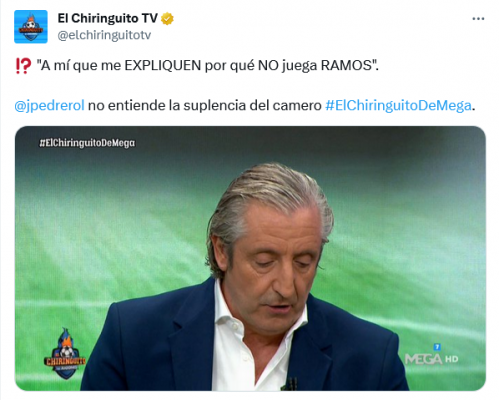Open the #ElChiringuitoDeMega hashtag link

pos(398,105)
